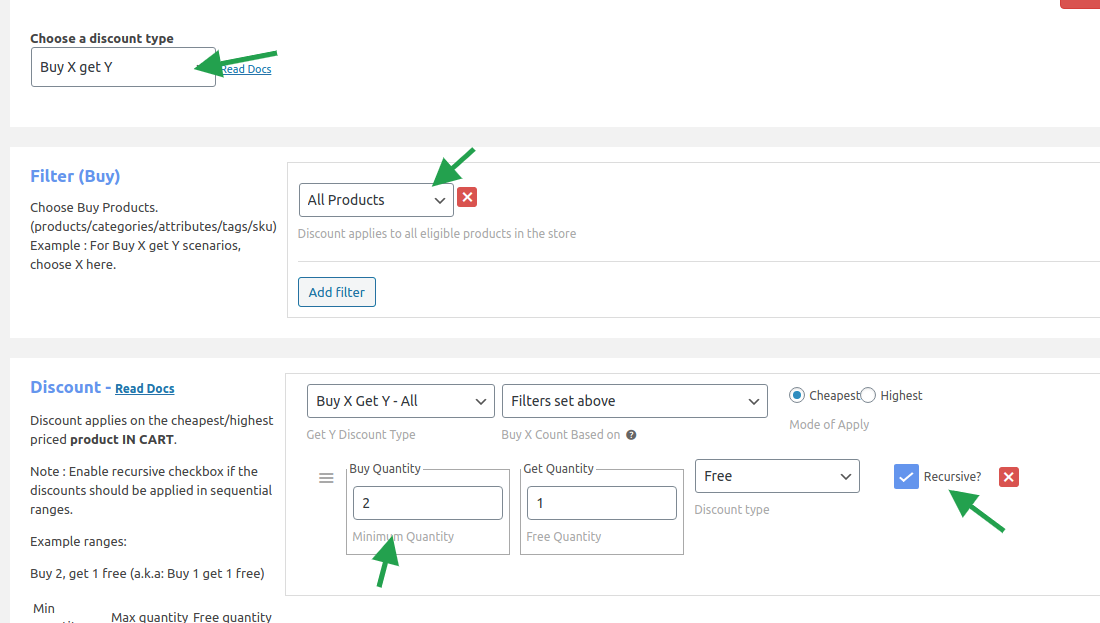Expand the Free discount type dropdown

(776, 476)
